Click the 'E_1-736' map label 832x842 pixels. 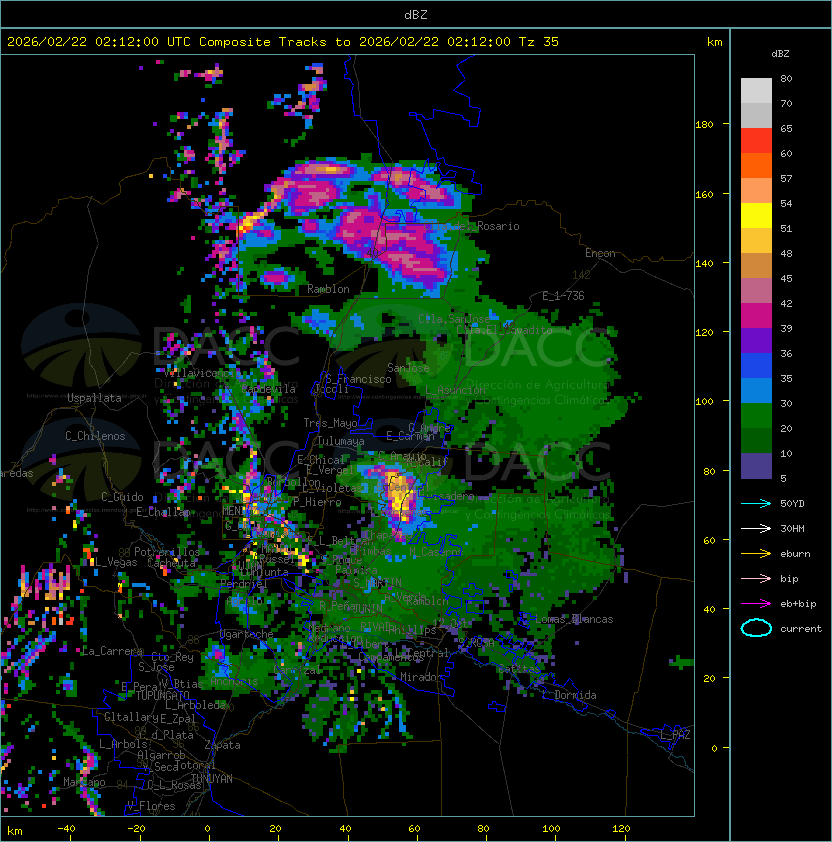coord(563,296)
